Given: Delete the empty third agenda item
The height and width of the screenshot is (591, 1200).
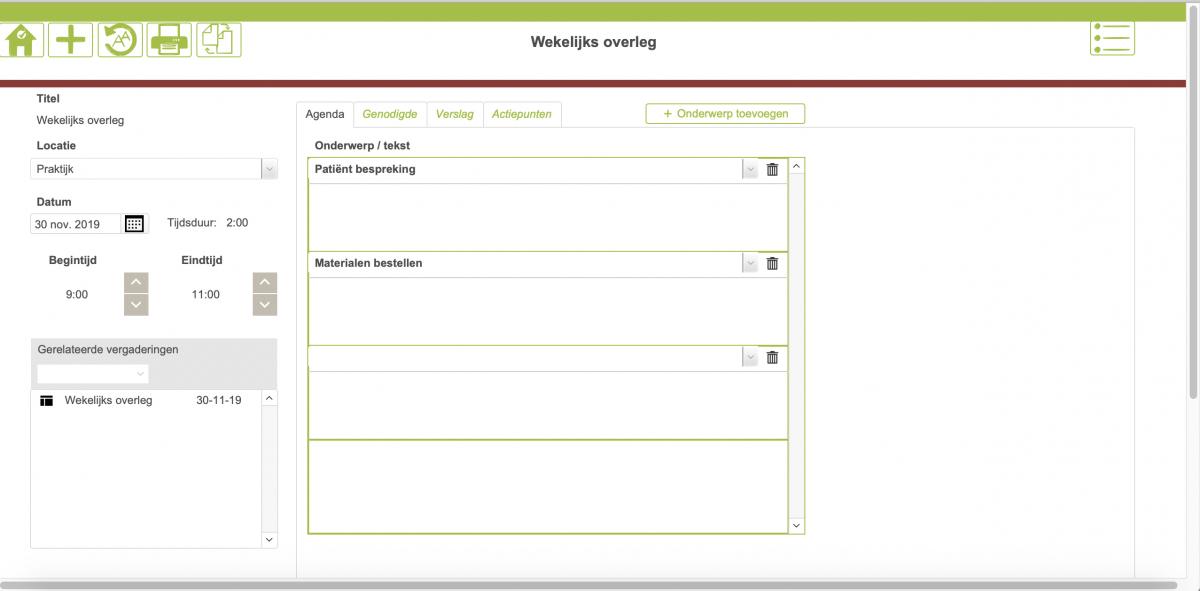Looking at the screenshot, I should 772,357.
